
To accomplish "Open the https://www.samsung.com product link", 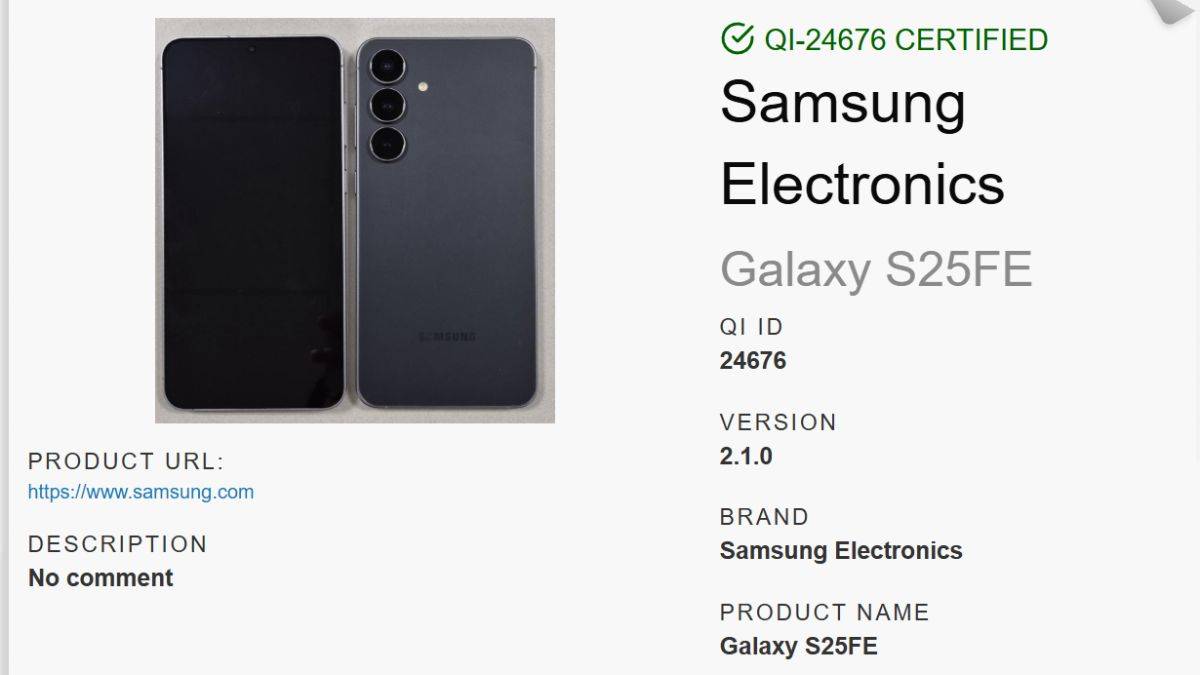I will pyautogui.click(x=141, y=492).
